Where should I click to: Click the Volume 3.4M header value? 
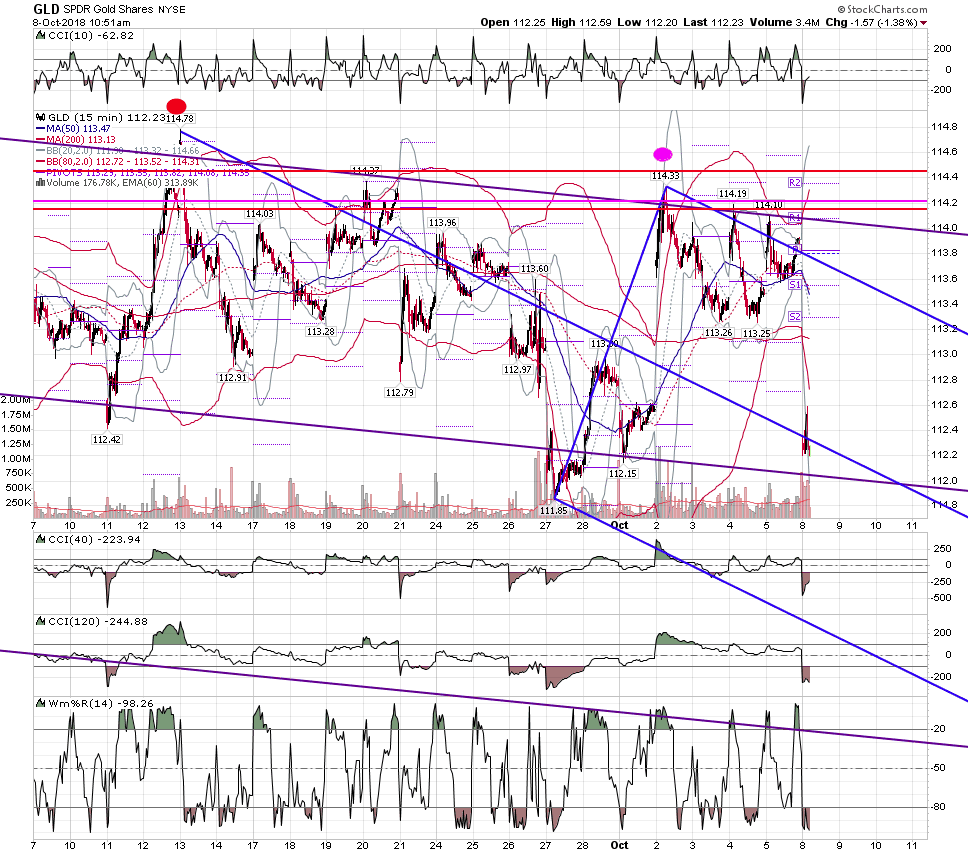pos(785,22)
